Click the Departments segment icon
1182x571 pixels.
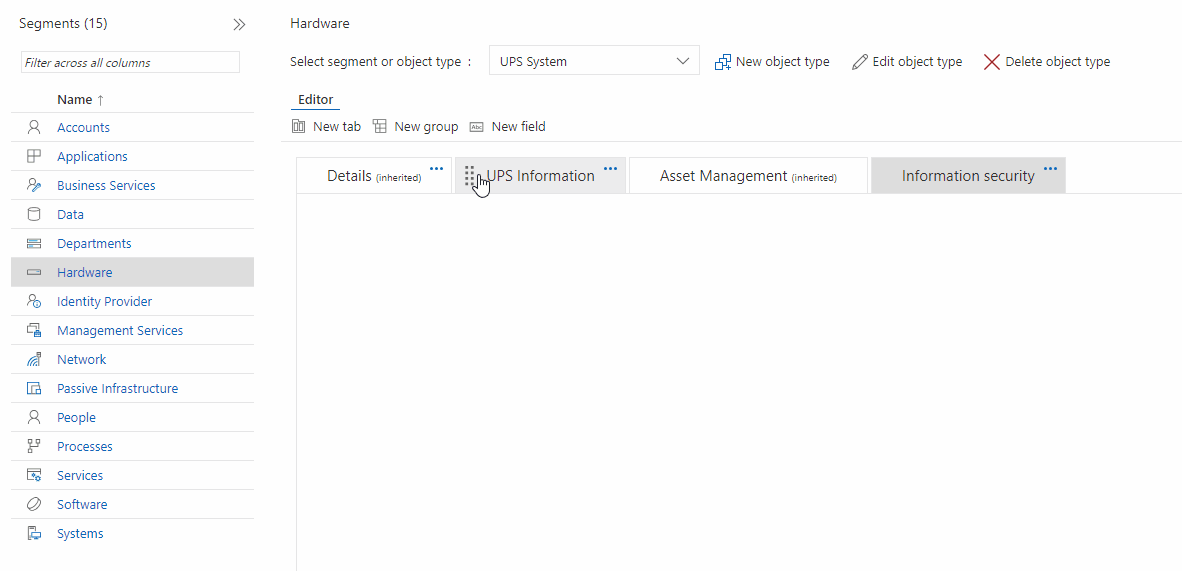[33, 244]
